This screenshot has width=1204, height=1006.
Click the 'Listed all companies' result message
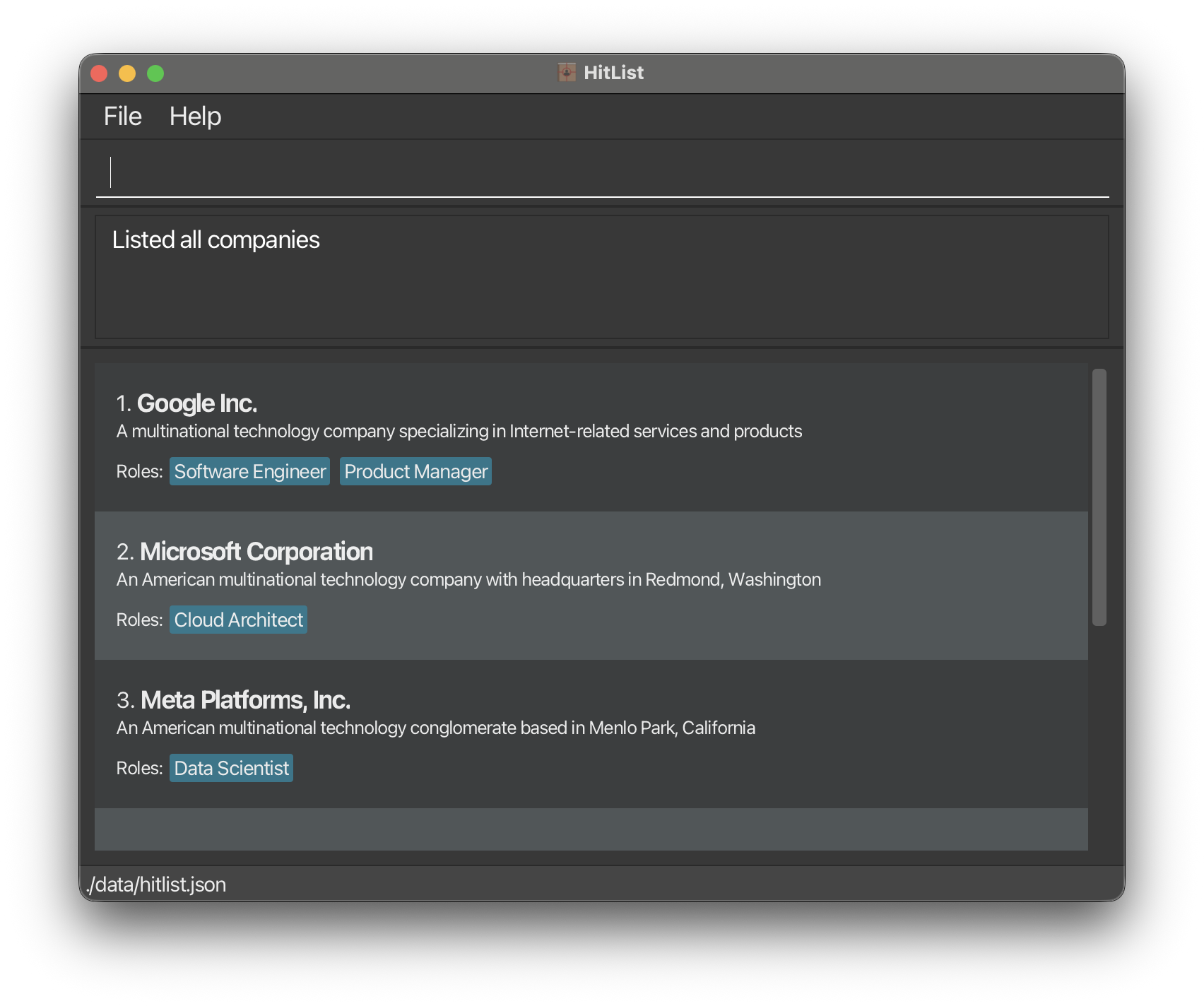tap(216, 240)
